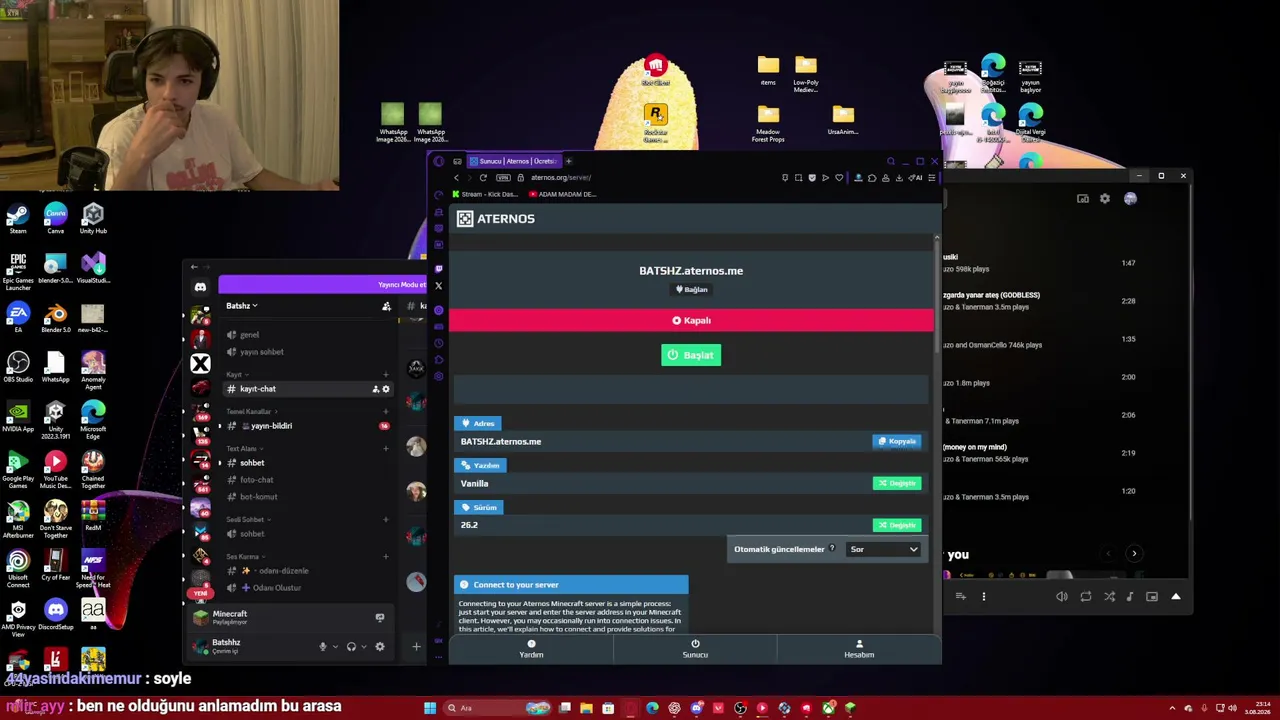
Task: Open the Hesabım tab in Aternos
Action: (x=859, y=649)
